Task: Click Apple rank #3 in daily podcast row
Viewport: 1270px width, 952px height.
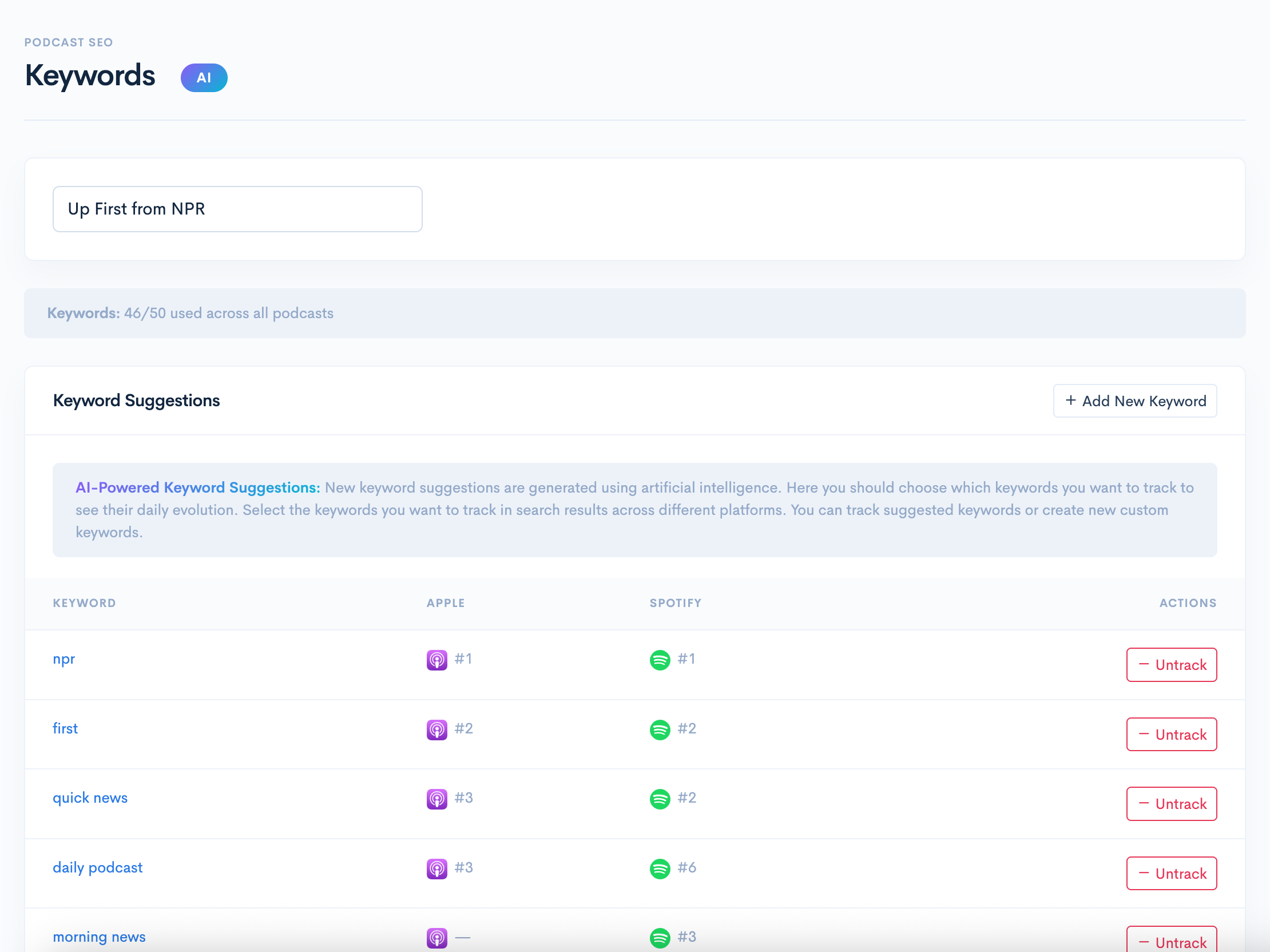Action: tap(464, 867)
